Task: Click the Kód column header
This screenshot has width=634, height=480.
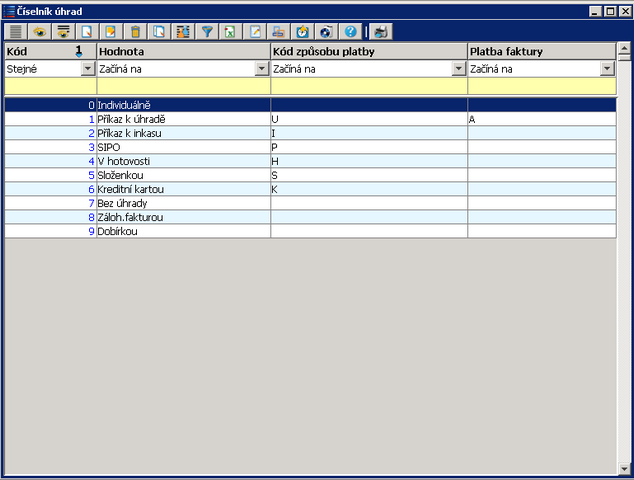Action: (40, 51)
